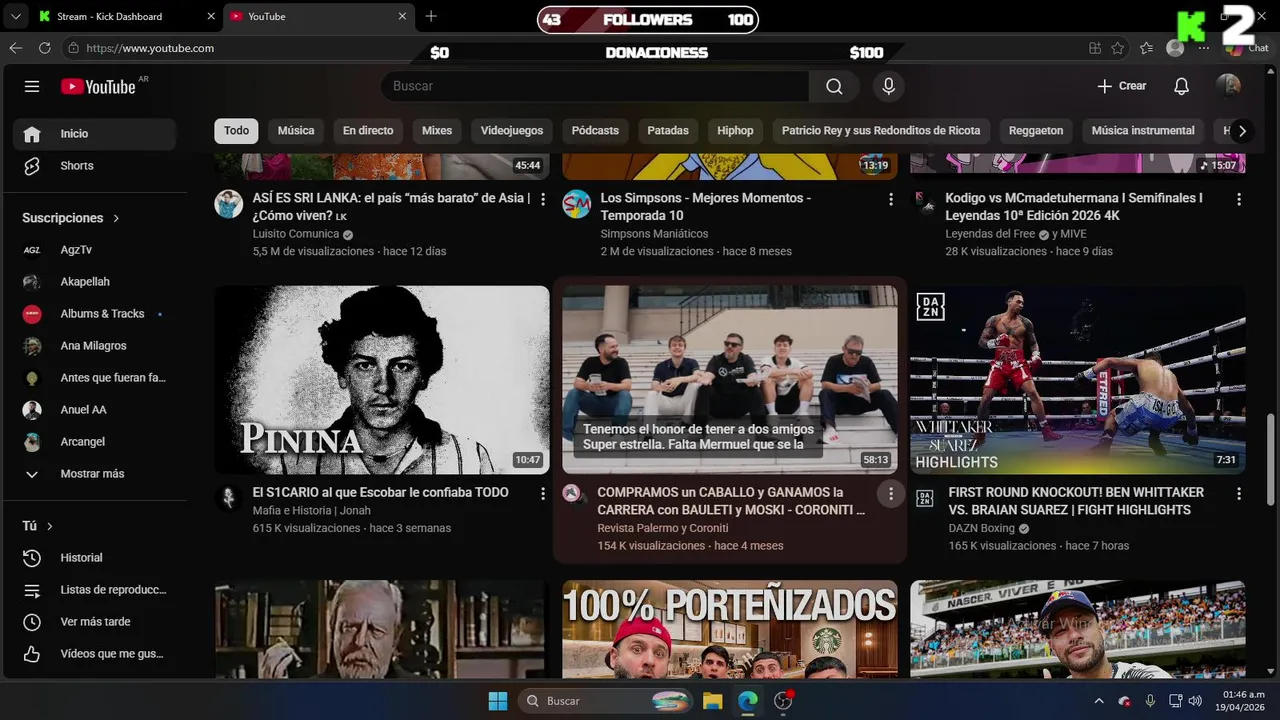Click the browser back arrow
This screenshot has width=1280, height=720.
point(15,48)
